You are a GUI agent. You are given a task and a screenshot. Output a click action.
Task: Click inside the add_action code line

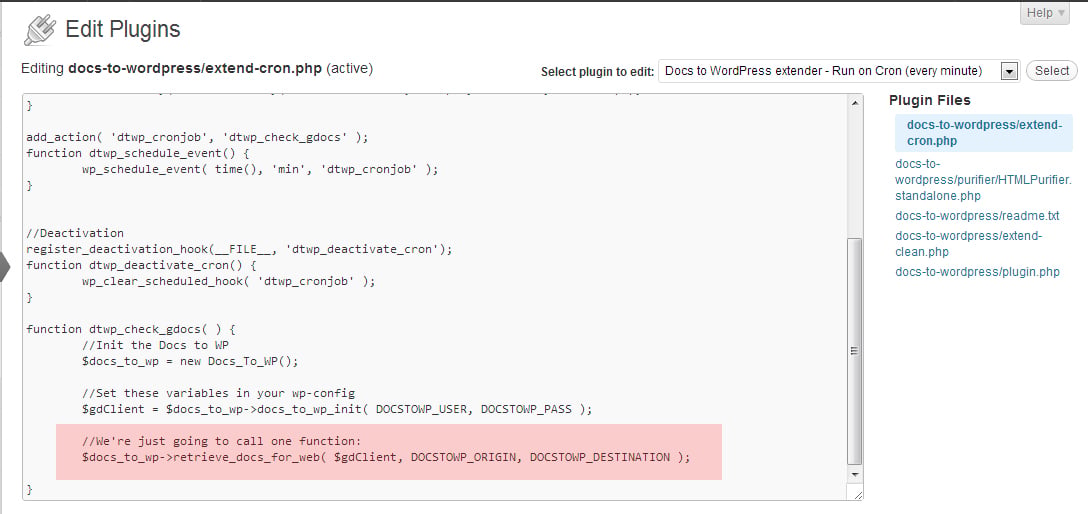(x=197, y=137)
